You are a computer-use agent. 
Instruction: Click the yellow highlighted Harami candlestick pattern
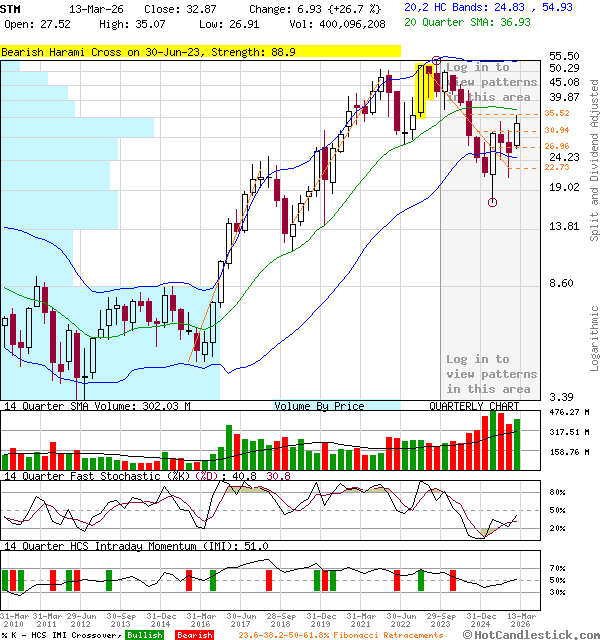click(423, 91)
